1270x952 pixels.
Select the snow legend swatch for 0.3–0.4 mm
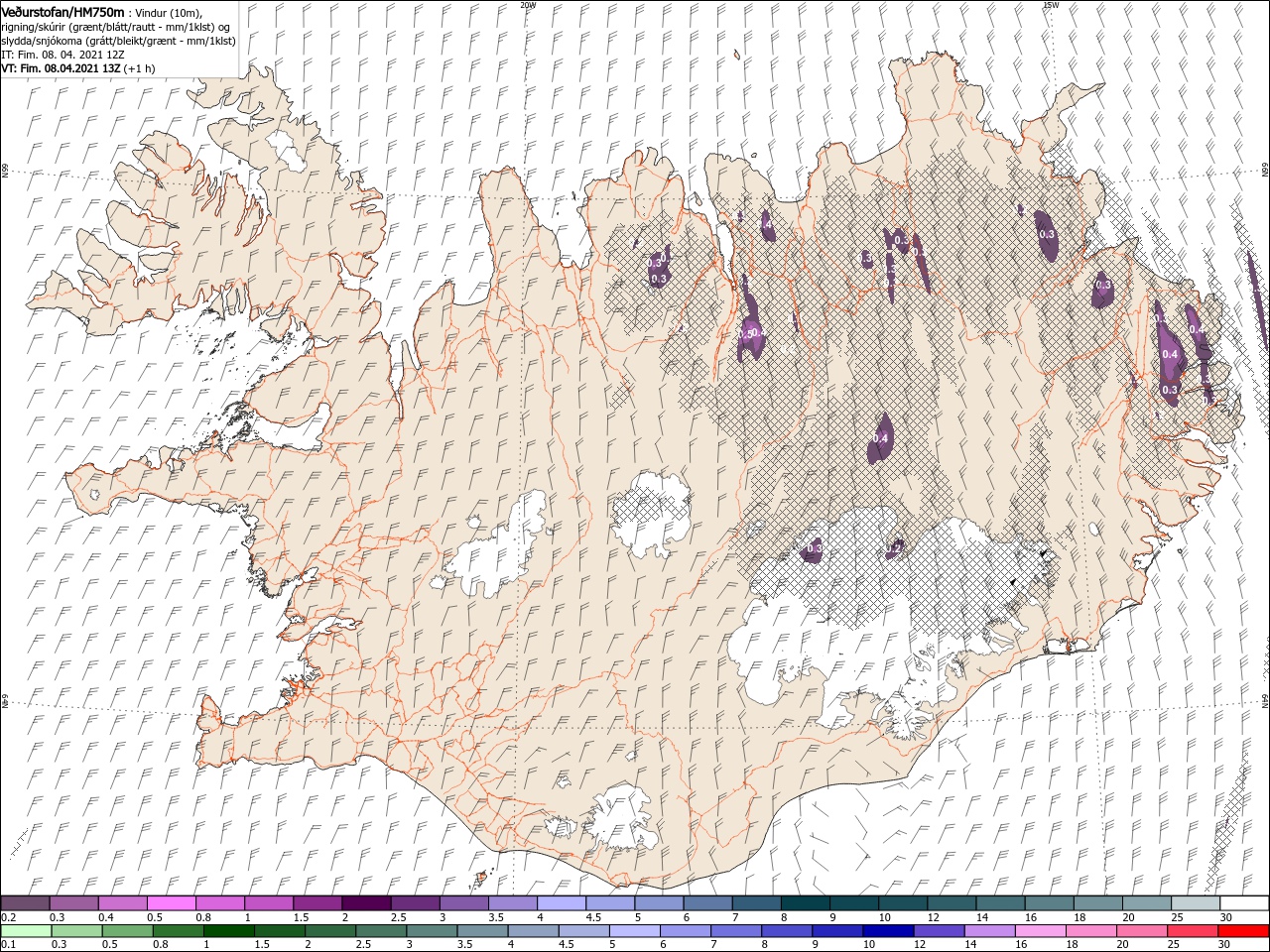click(x=74, y=903)
